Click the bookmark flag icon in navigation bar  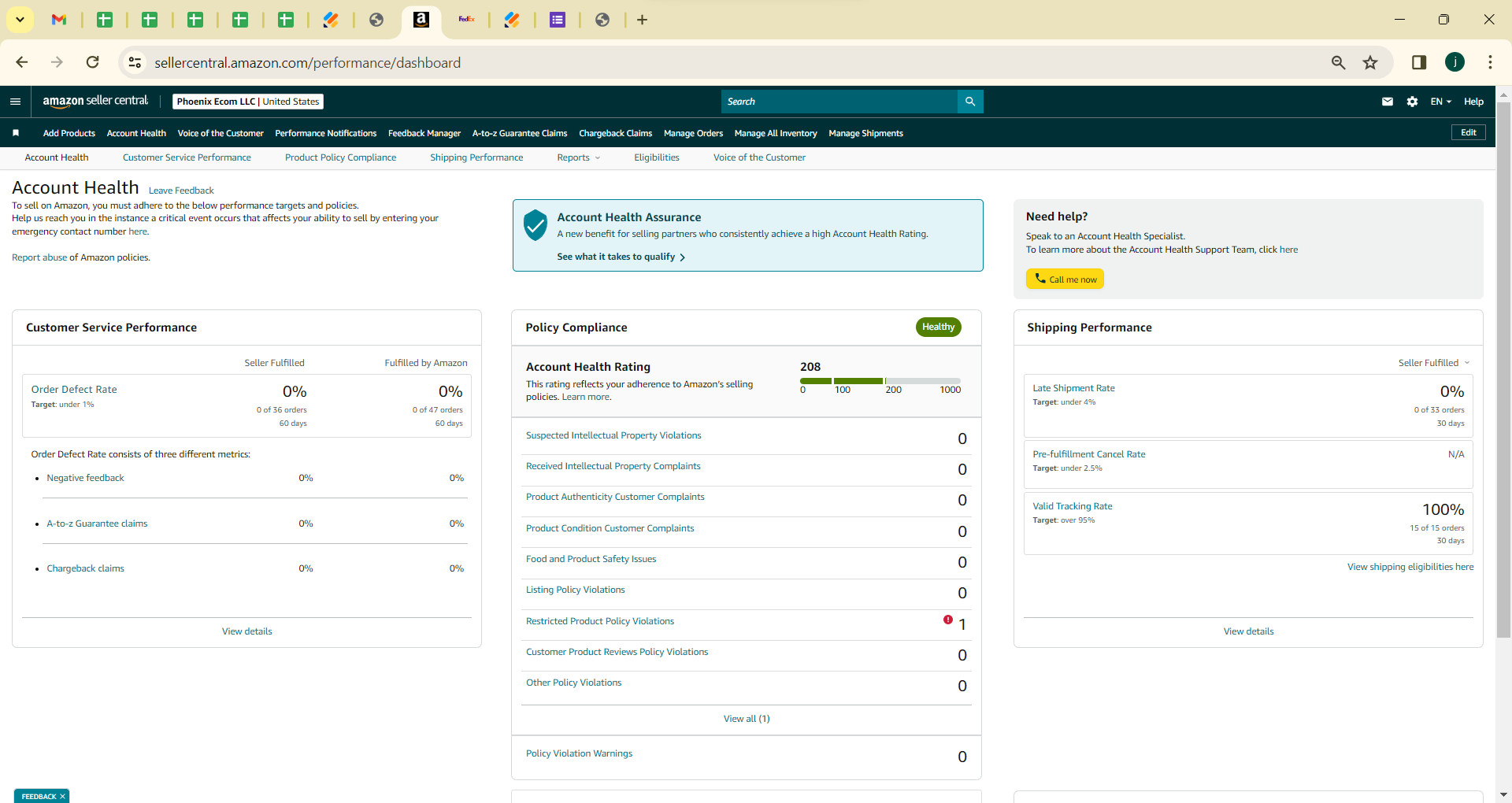(x=16, y=133)
